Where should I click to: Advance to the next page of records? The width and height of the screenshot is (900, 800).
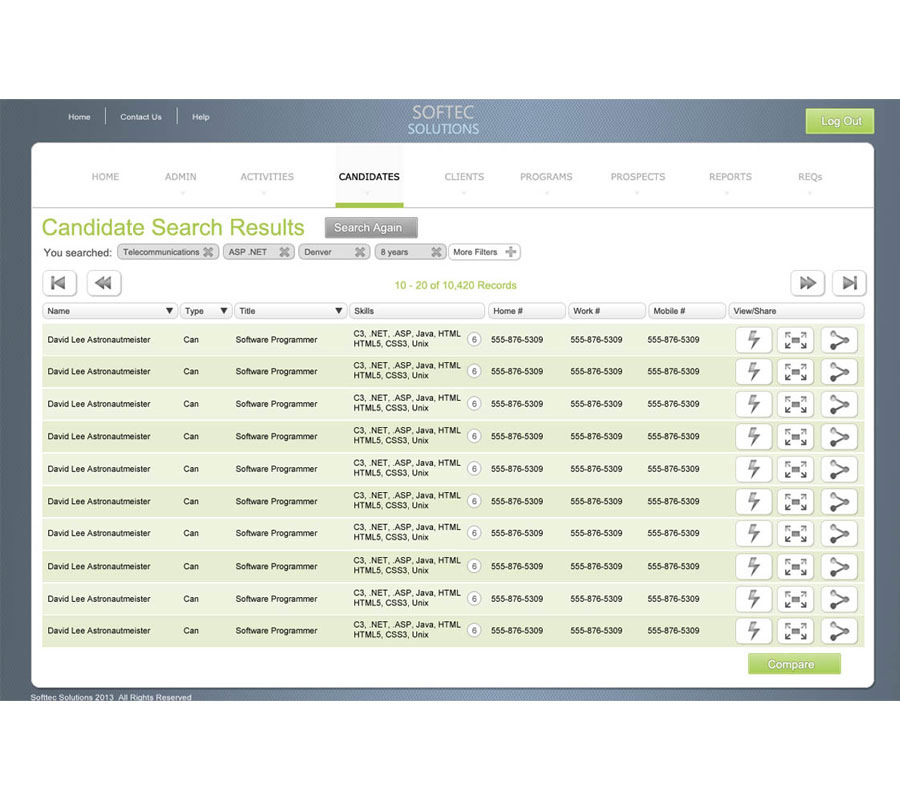pos(807,283)
